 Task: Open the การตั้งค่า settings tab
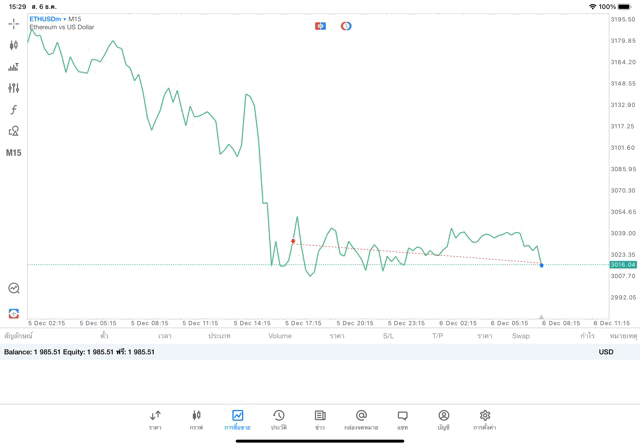[485, 420]
